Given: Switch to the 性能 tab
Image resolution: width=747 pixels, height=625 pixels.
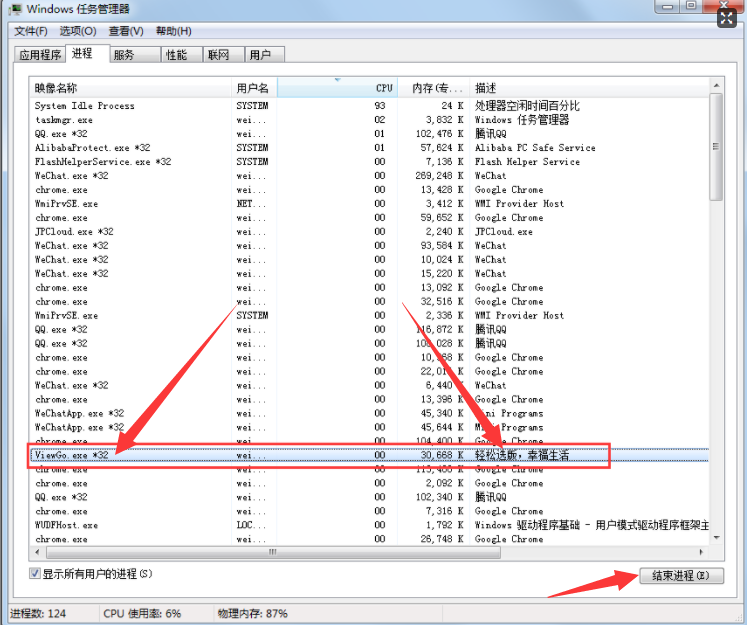Looking at the screenshot, I should click(x=182, y=55).
